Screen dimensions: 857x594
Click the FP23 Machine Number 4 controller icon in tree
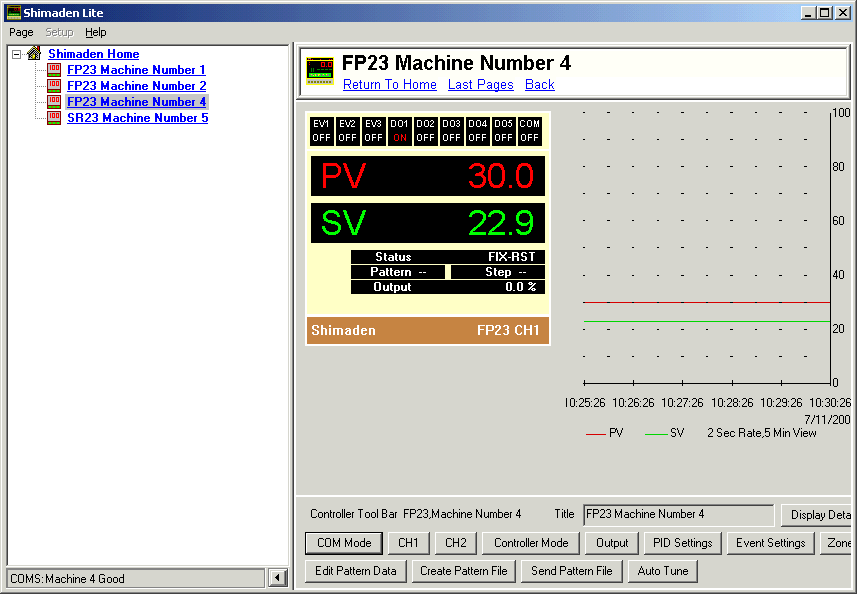[x=54, y=102]
